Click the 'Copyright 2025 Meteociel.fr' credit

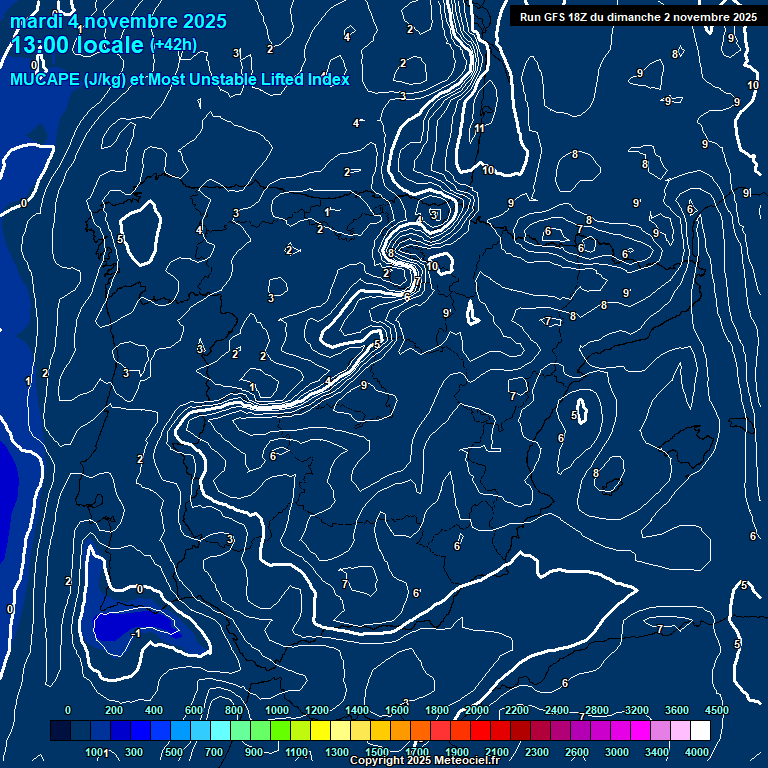pyautogui.click(x=425, y=760)
